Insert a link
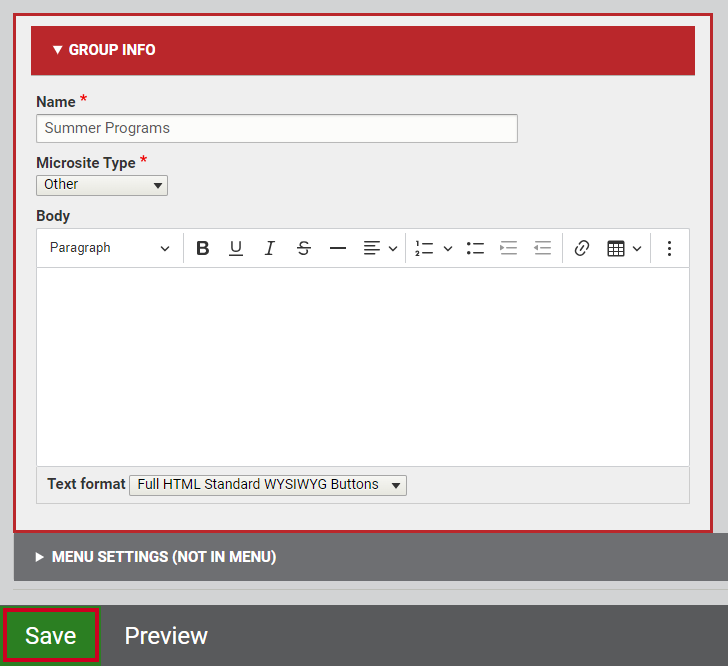 pyautogui.click(x=582, y=248)
